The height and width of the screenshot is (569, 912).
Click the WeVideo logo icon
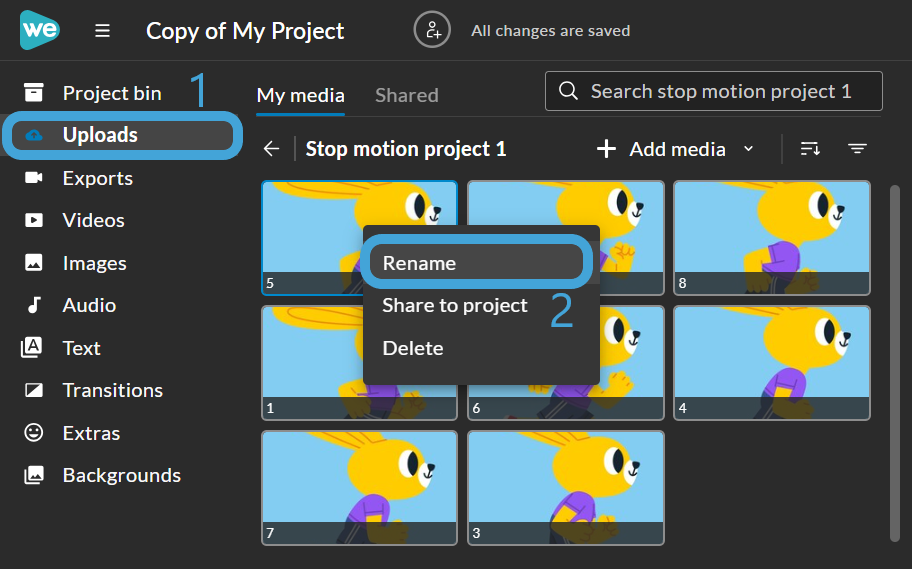click(x=40, y=30)
